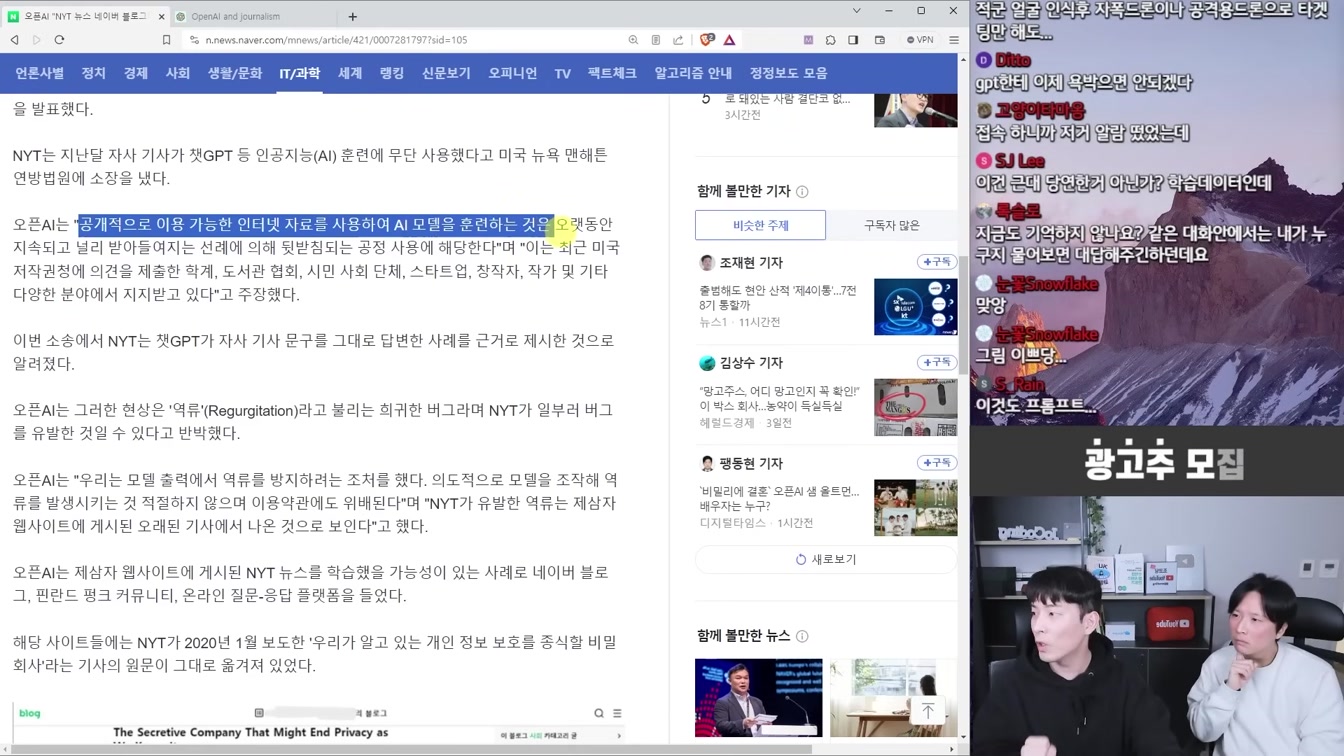Image resolution: width=1344 pixels, height=756 pixels.
Task: Click the scroll-to-top arrow button
Action: [x=927, y=710]
